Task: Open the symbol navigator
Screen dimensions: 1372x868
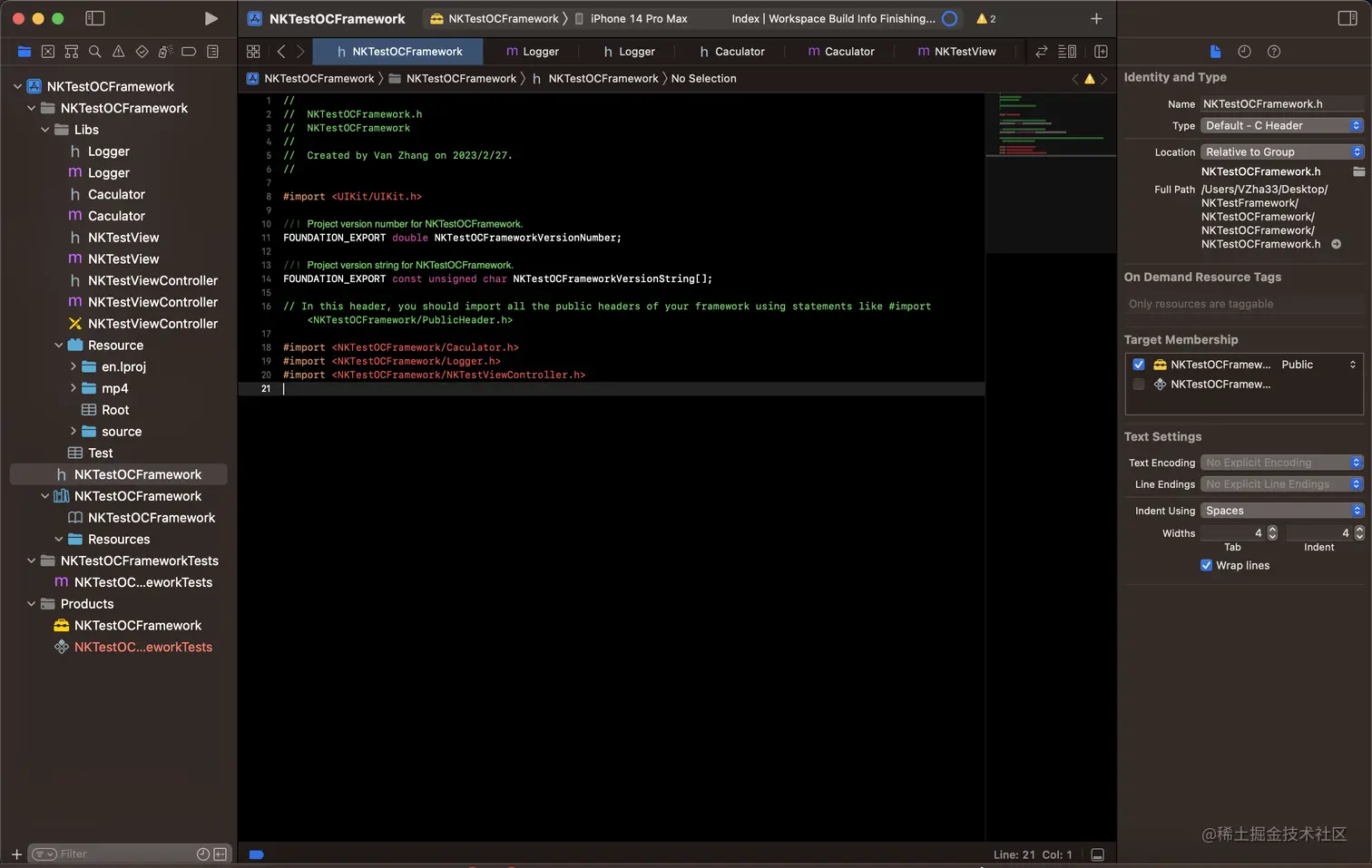Action: coord(72,52)
